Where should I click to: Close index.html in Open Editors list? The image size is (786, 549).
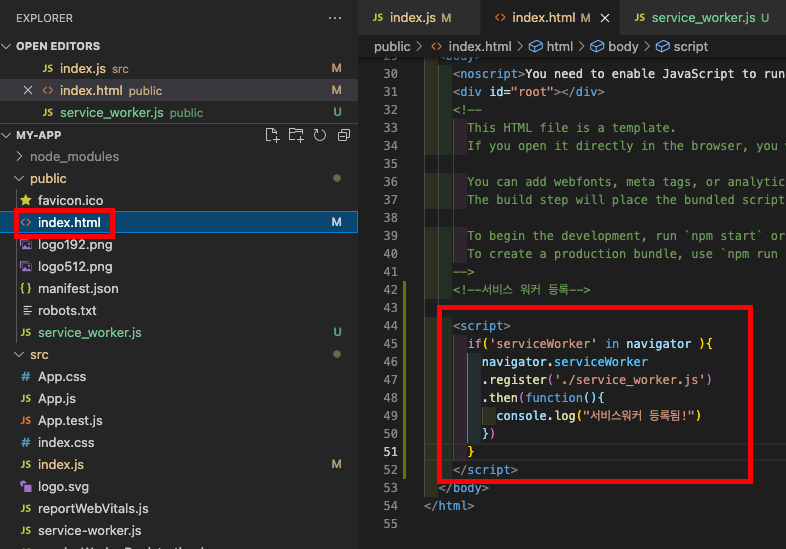(28, 90)
